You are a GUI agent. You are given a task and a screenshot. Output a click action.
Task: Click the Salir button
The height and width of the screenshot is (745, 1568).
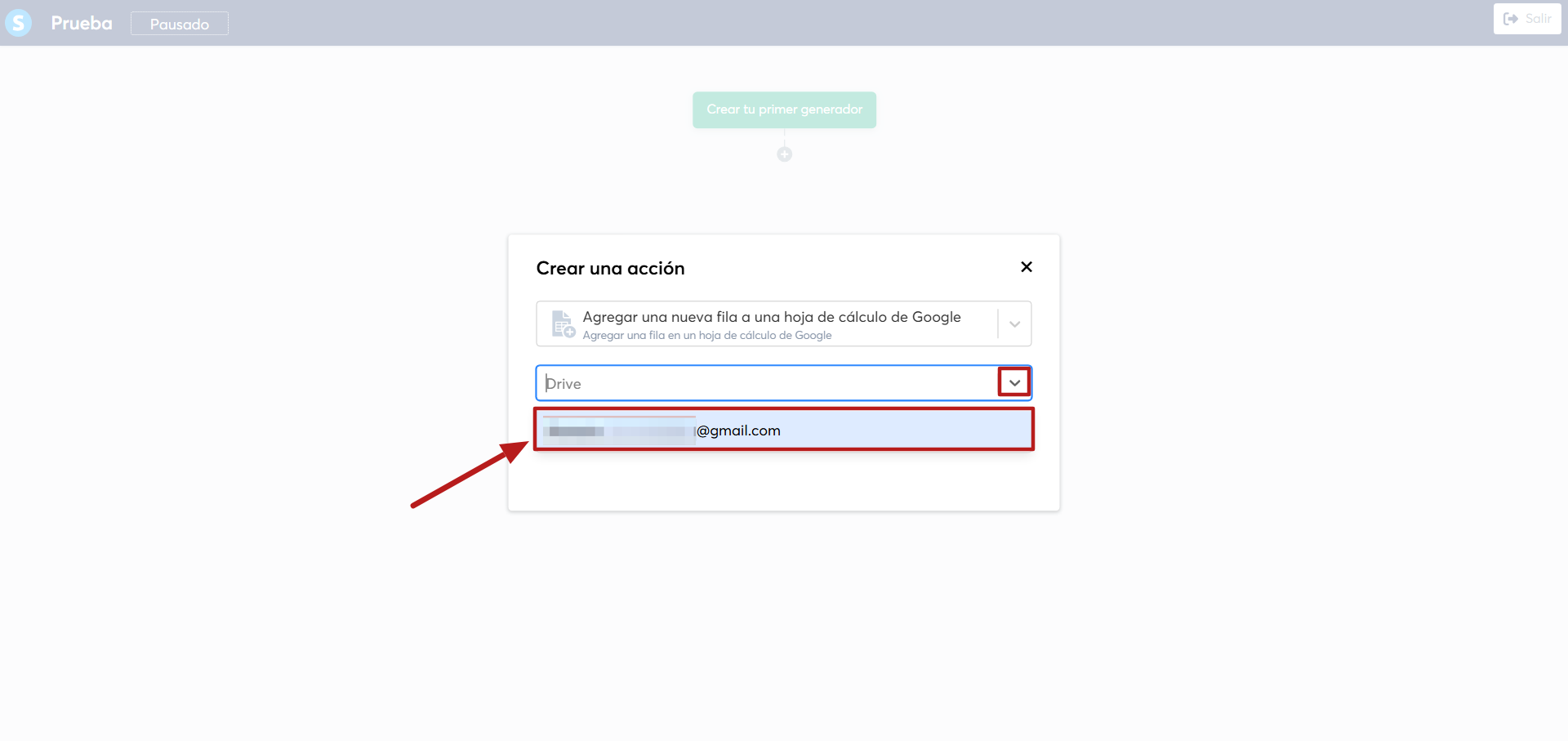coord(1527,19)
